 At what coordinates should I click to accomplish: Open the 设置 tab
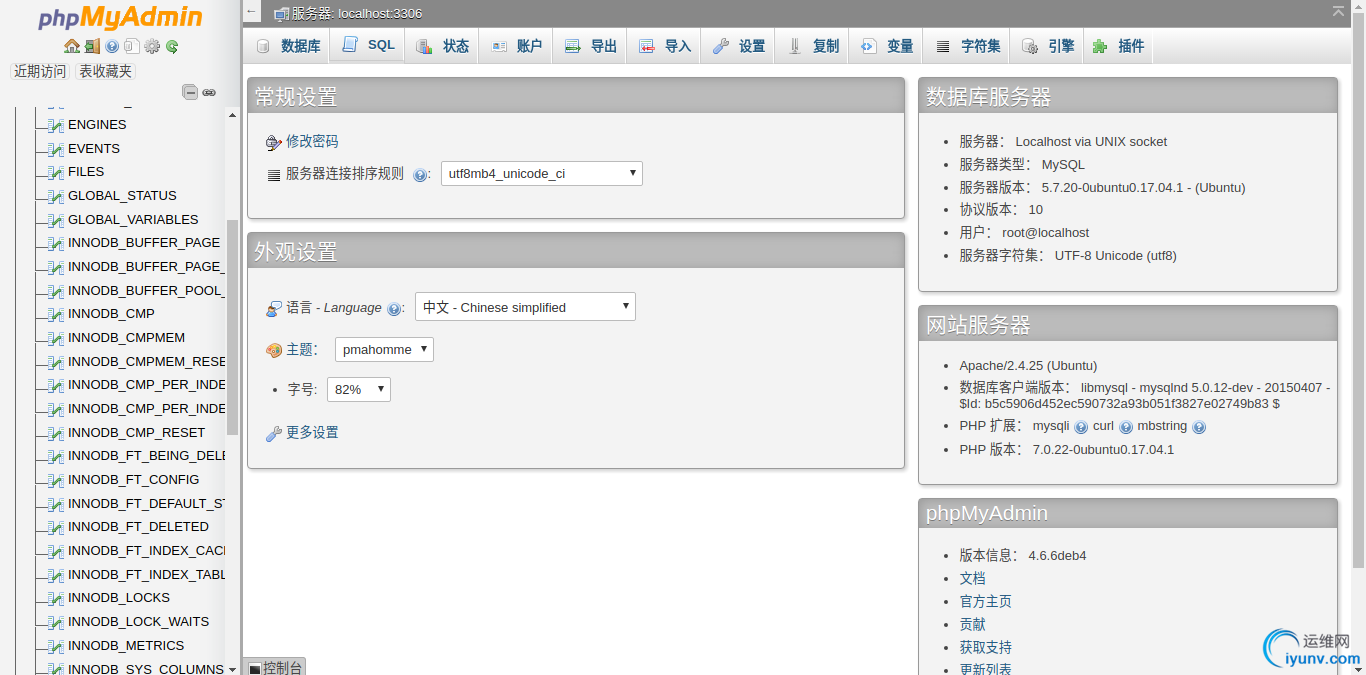click(x=738, y=46)
